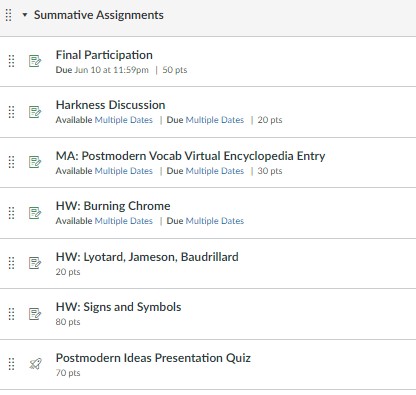Click drag handle beside Summative Assignments header

pyautogui.click(x=9, y=15)
